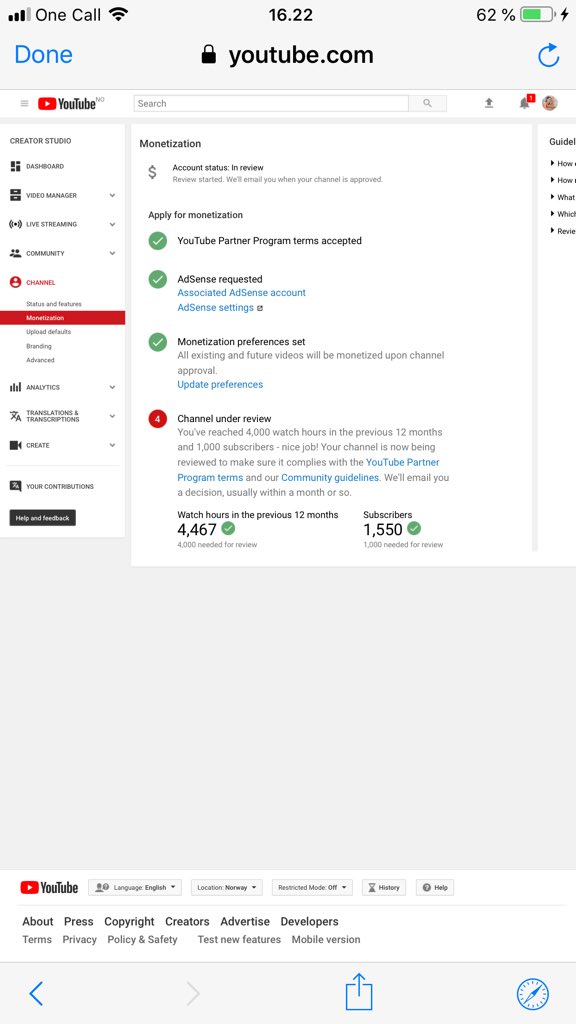Tap the Safari reload icon

tap(549, 56)
